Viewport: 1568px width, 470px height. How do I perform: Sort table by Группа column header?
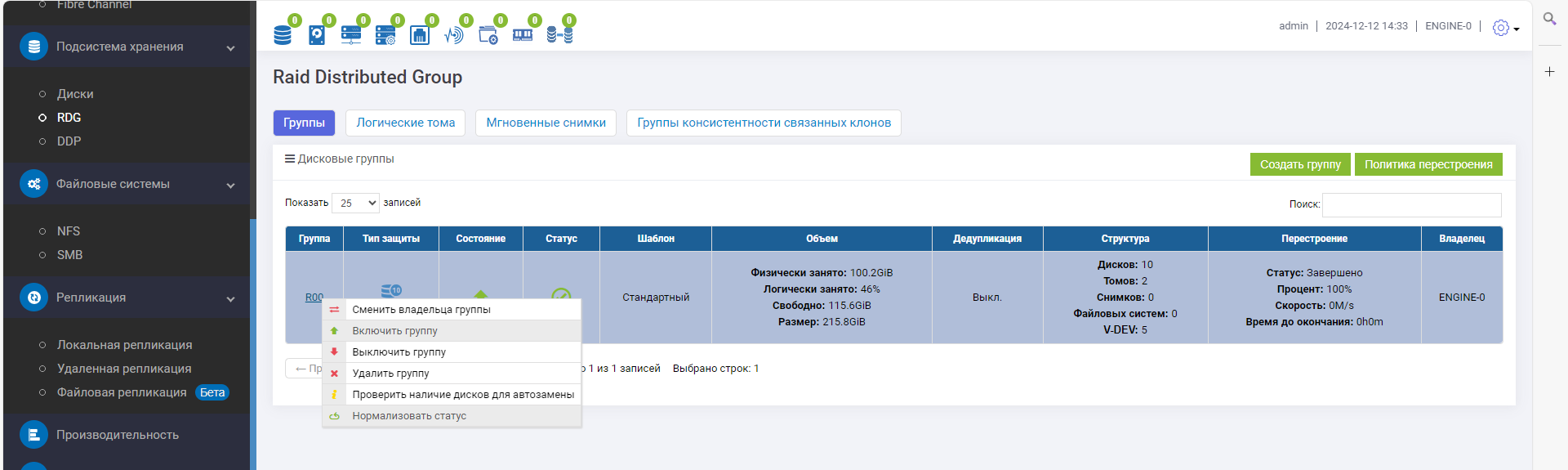[314, 239]
